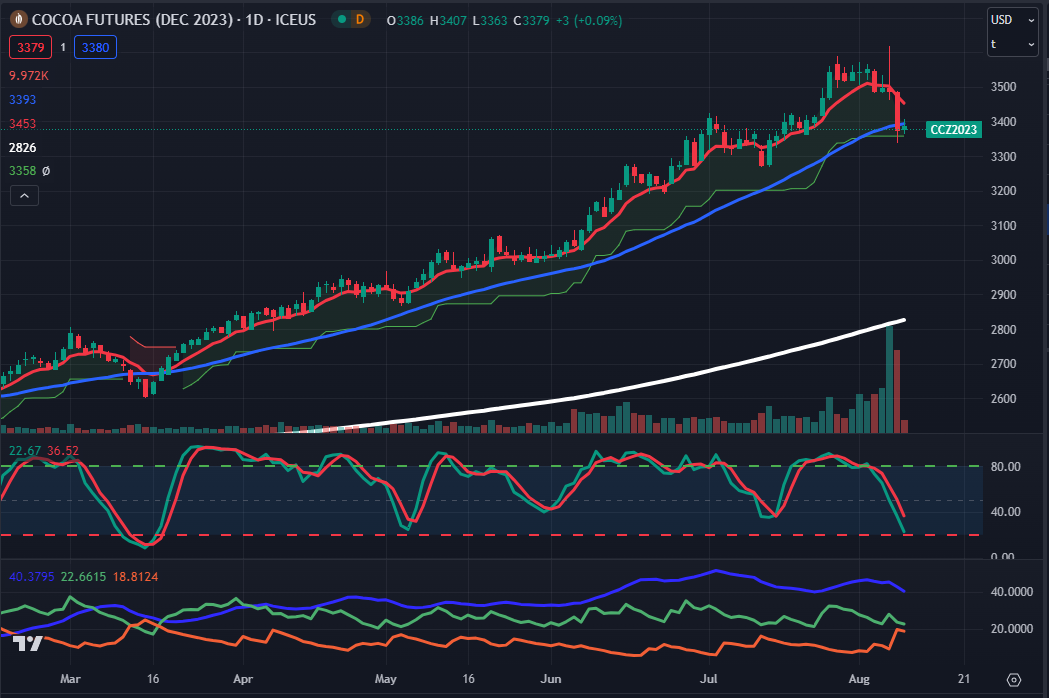
Task: Open chart settings with the gear icon
Action: [x=1014, y=679]
